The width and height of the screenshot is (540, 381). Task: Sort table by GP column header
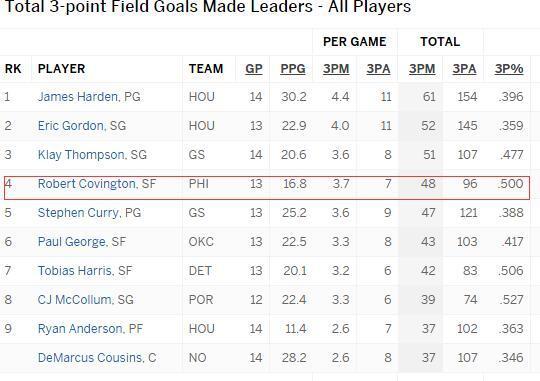[x=254, y=69]
